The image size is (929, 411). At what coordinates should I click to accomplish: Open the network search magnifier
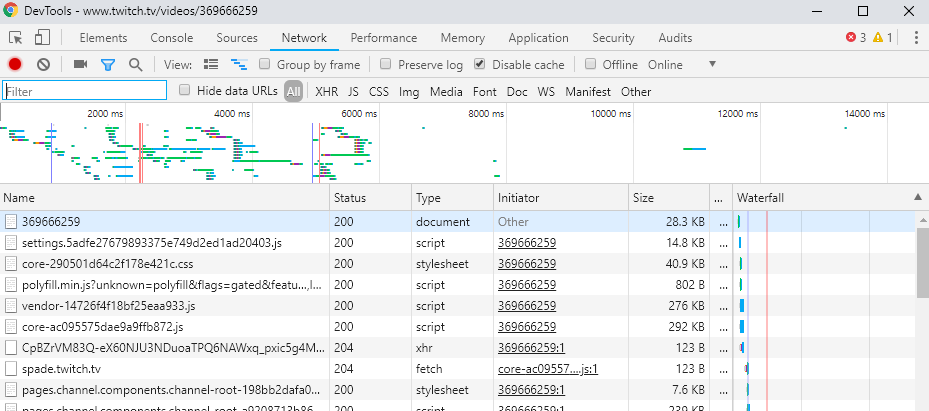pos(135,65)
